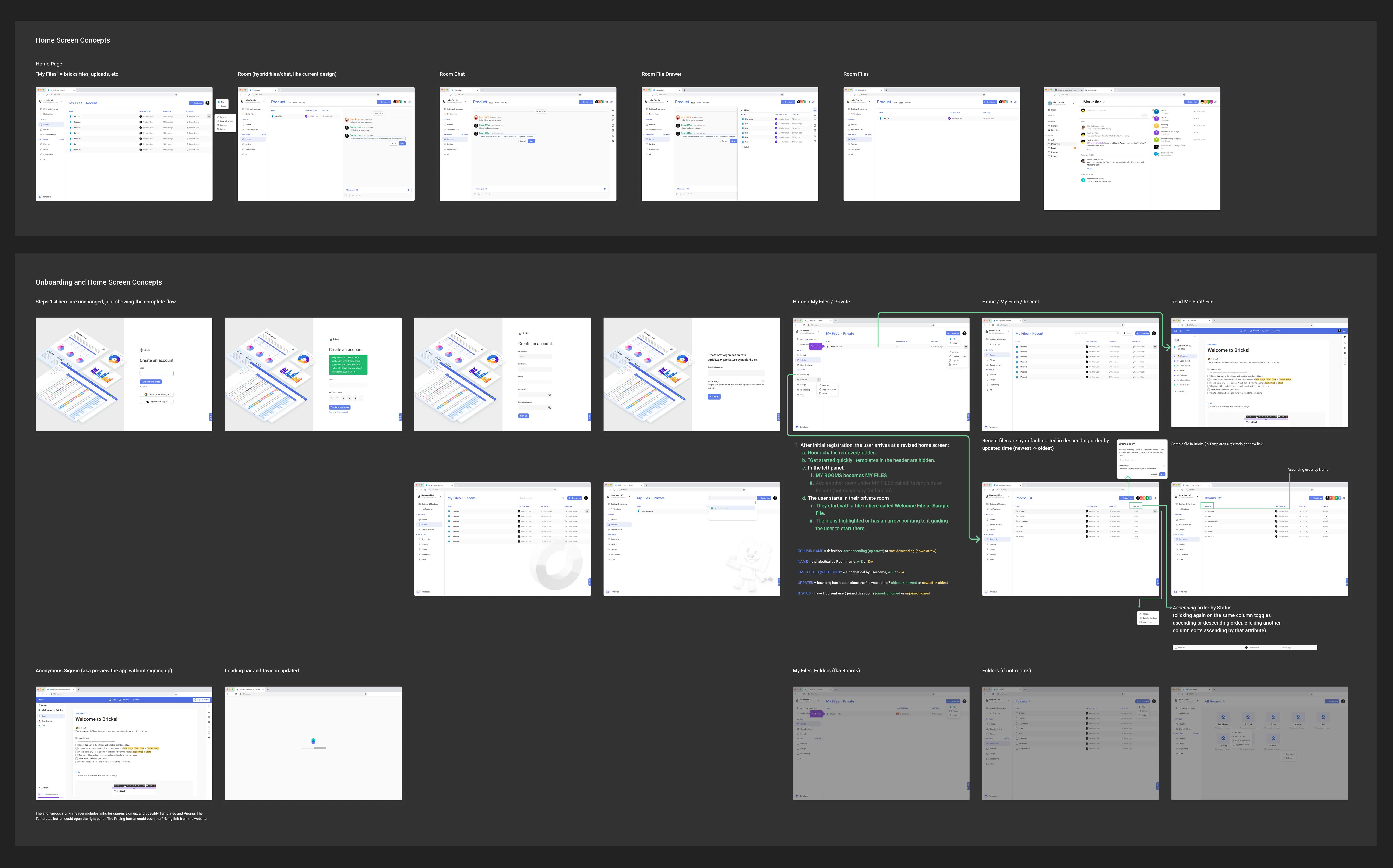Check 'In board, hover any area' checklist item
The width and height of the screenshot is (1393, 868).
point(1209,380)
